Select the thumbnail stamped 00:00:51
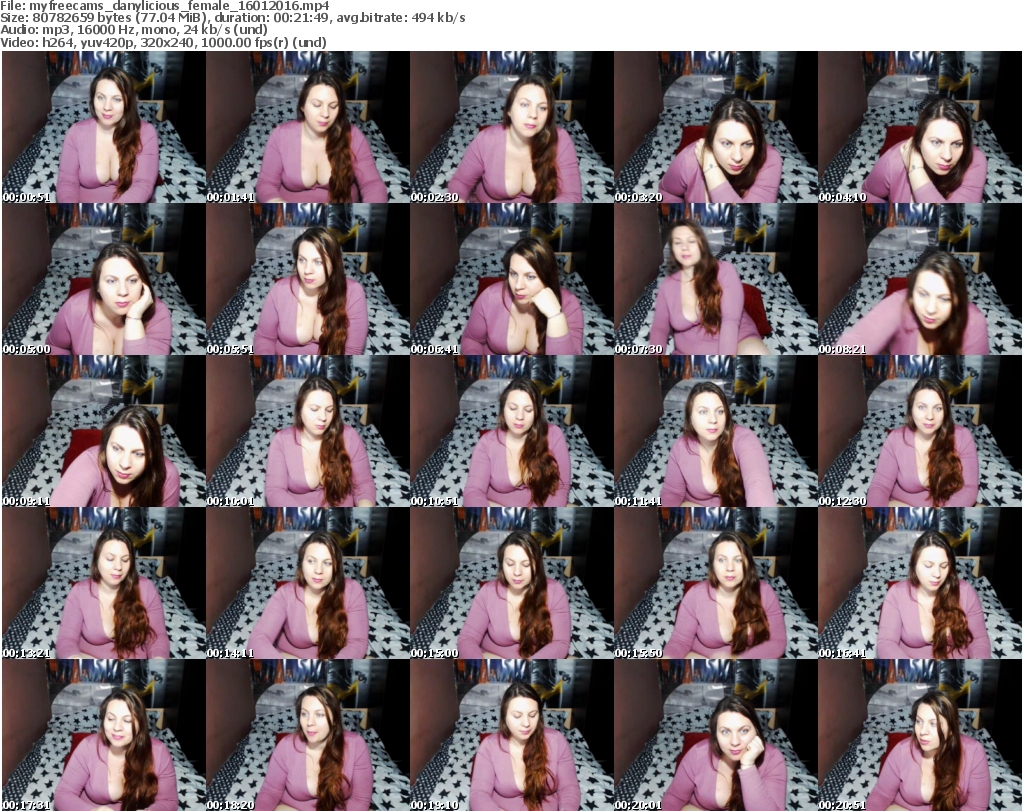 [104, 127]
